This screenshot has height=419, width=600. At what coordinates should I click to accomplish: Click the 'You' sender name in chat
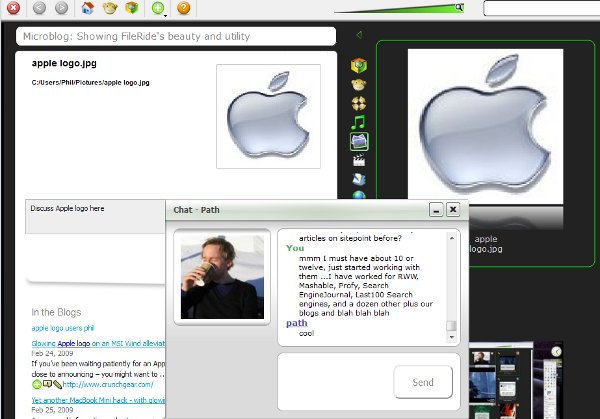(295, 248)
